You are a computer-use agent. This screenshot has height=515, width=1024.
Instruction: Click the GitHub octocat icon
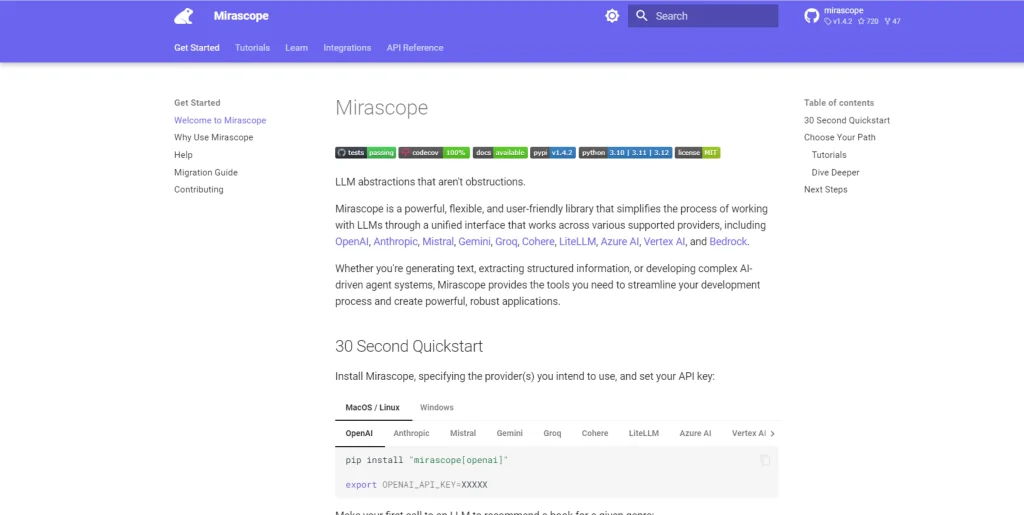coord(811,16)
